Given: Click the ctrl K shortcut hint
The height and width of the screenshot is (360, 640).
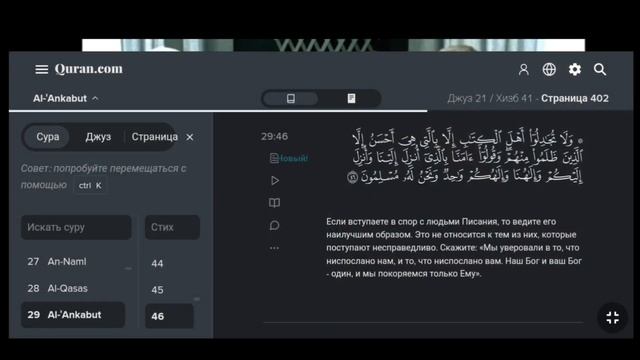Looking at the screenshot, I should click(x=90, y=185).
